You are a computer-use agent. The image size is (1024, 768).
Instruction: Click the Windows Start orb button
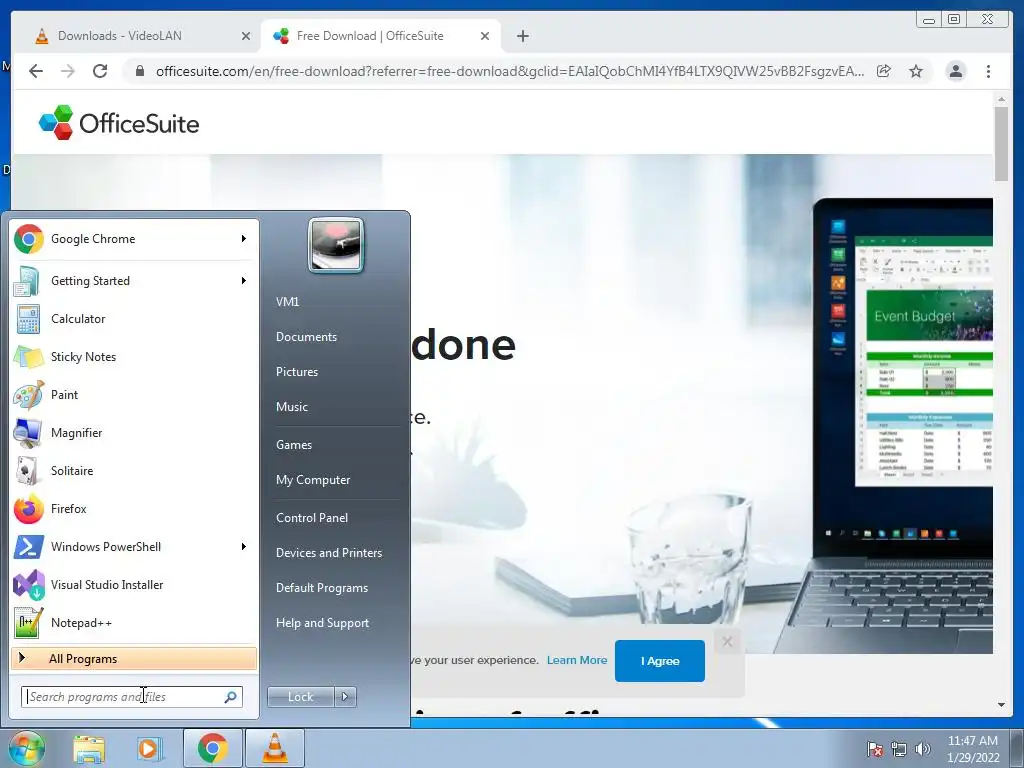click(26, 748)
